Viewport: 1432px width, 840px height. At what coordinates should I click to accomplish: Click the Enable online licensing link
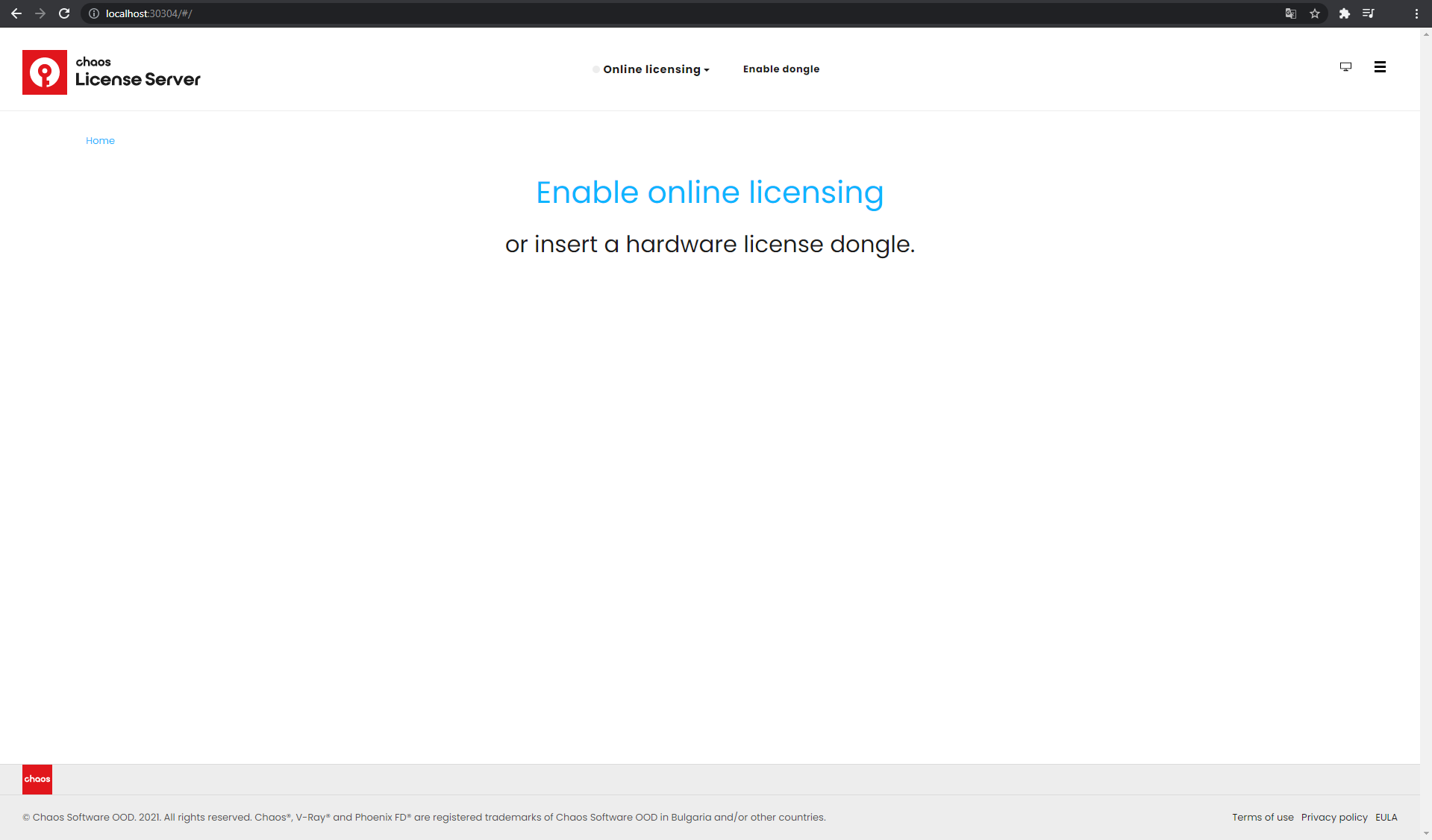(710, 192)
